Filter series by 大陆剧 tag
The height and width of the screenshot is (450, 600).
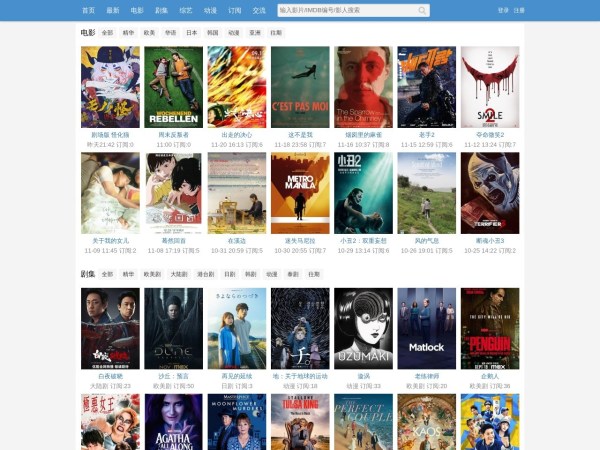(178, 273)
